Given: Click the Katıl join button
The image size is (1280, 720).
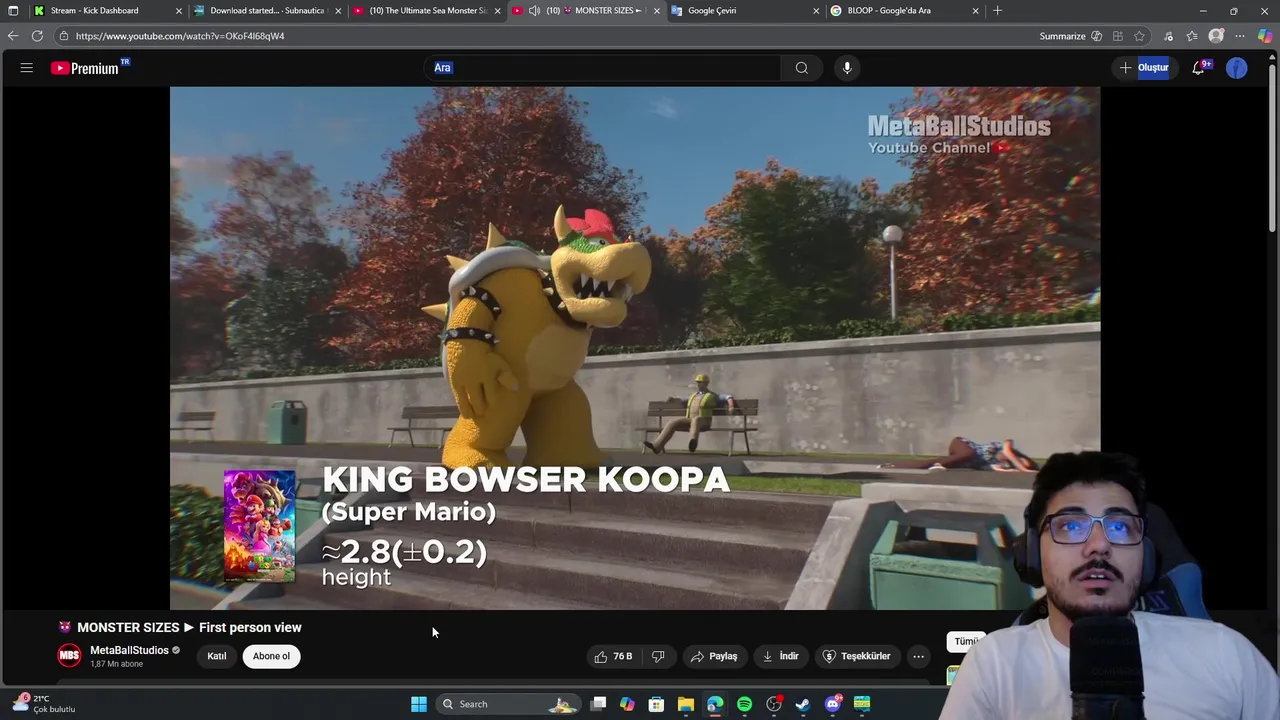Looking at the screenshot, I should [217, 656].
